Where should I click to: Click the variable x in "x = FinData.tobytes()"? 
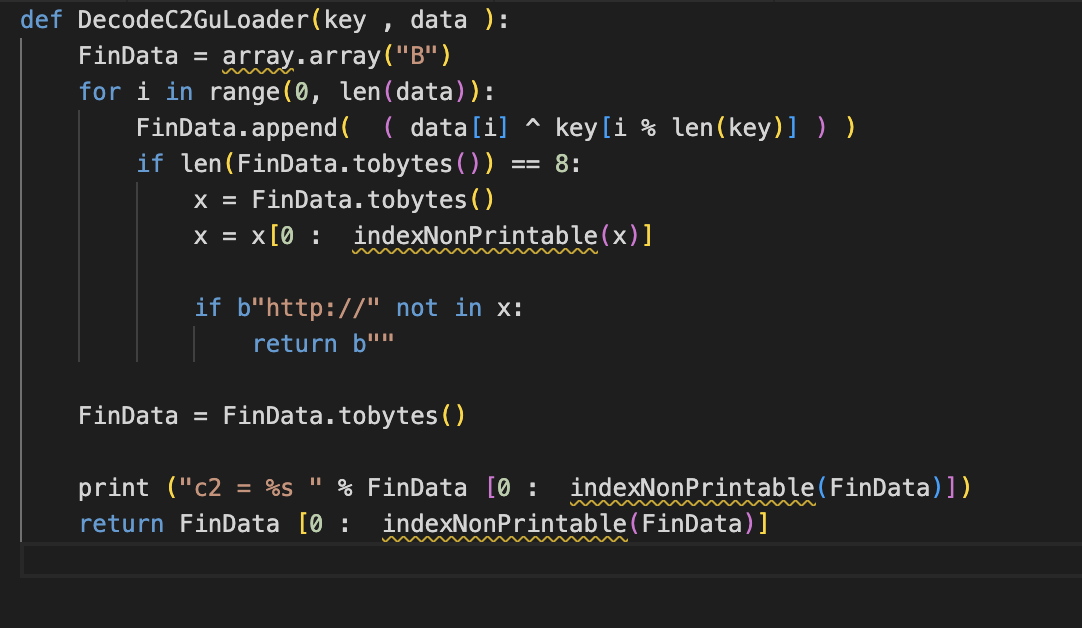[201, 200]
